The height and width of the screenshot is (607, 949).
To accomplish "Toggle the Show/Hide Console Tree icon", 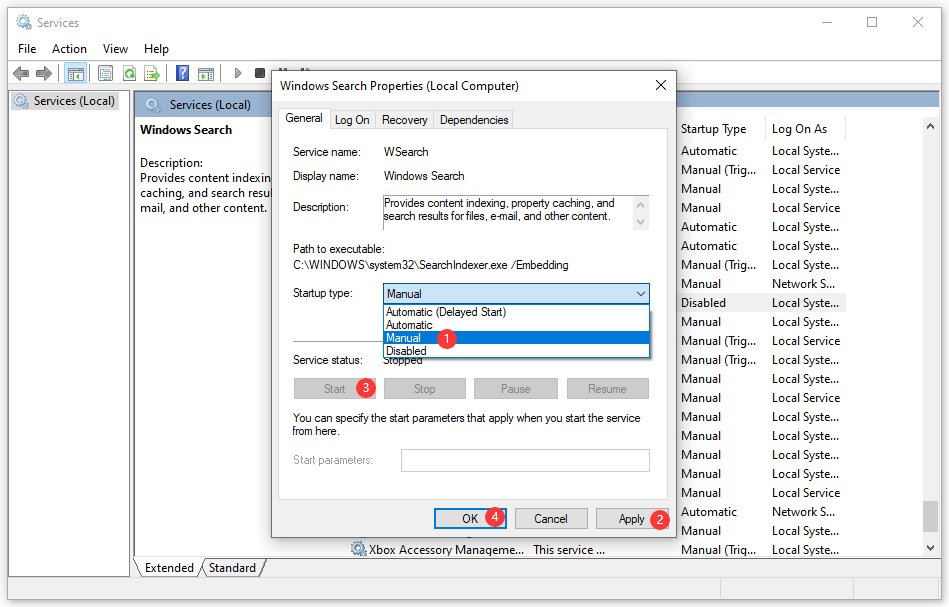I will [75, 72].
